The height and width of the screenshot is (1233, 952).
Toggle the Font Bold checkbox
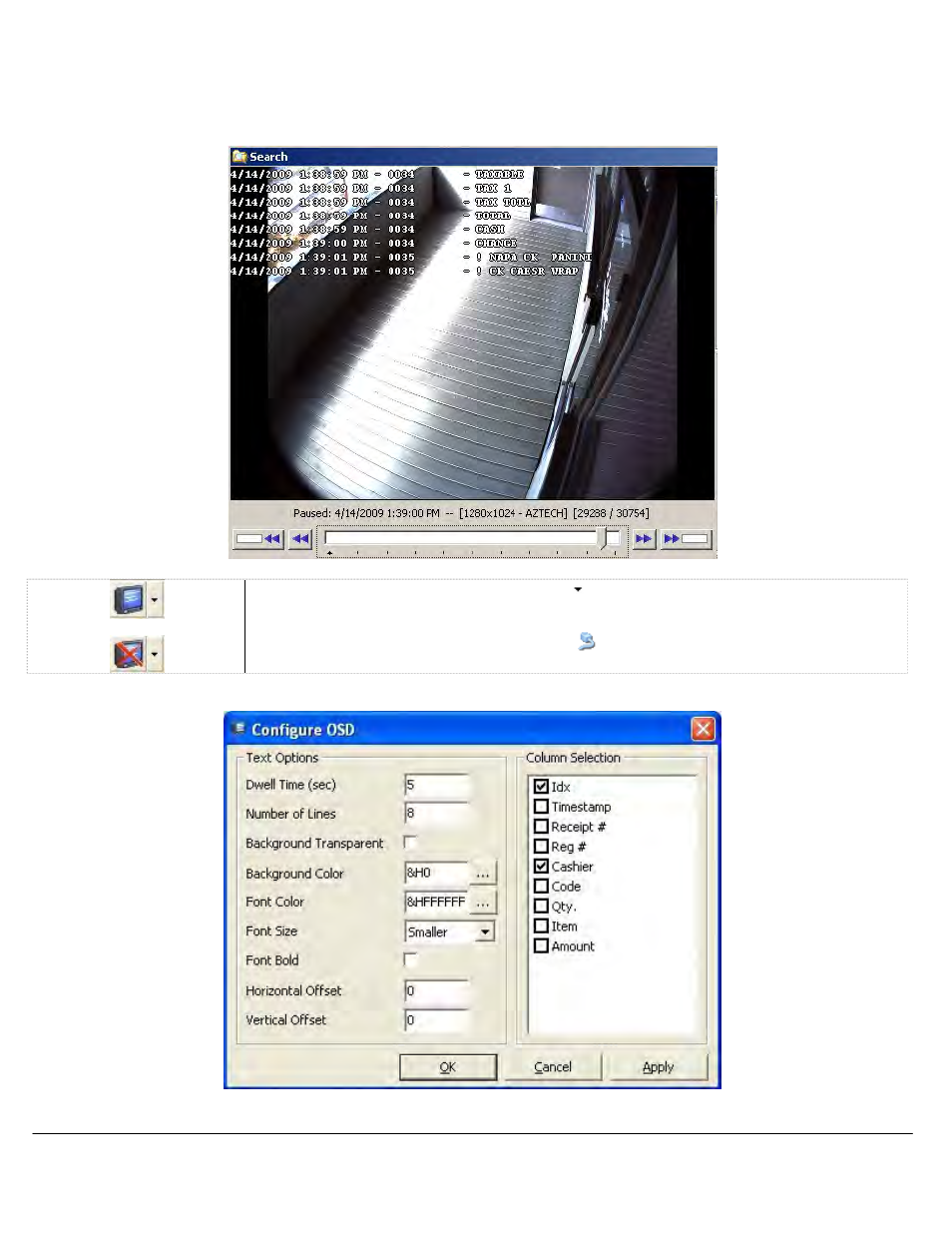coord(410,959)
